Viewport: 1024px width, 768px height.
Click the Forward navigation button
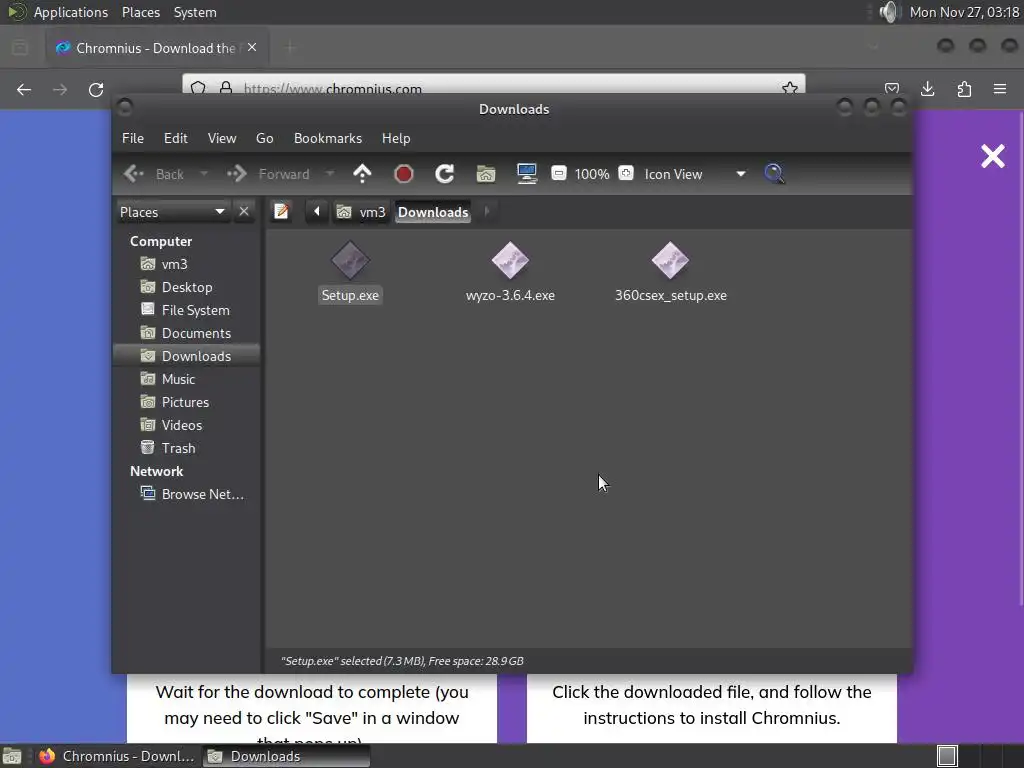tap(268, 174)
